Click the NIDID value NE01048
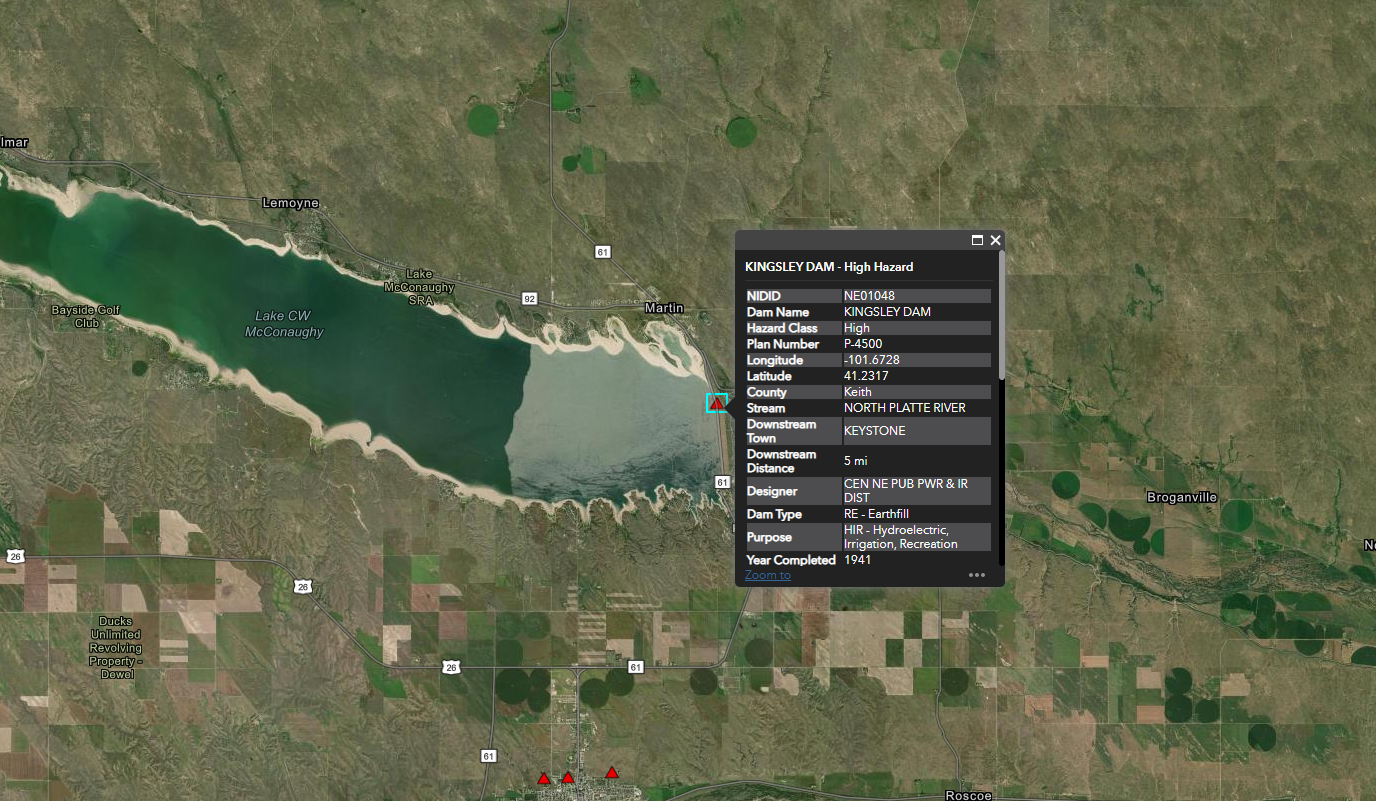The height and width of the screenshot is (801, 1376). 868,295
